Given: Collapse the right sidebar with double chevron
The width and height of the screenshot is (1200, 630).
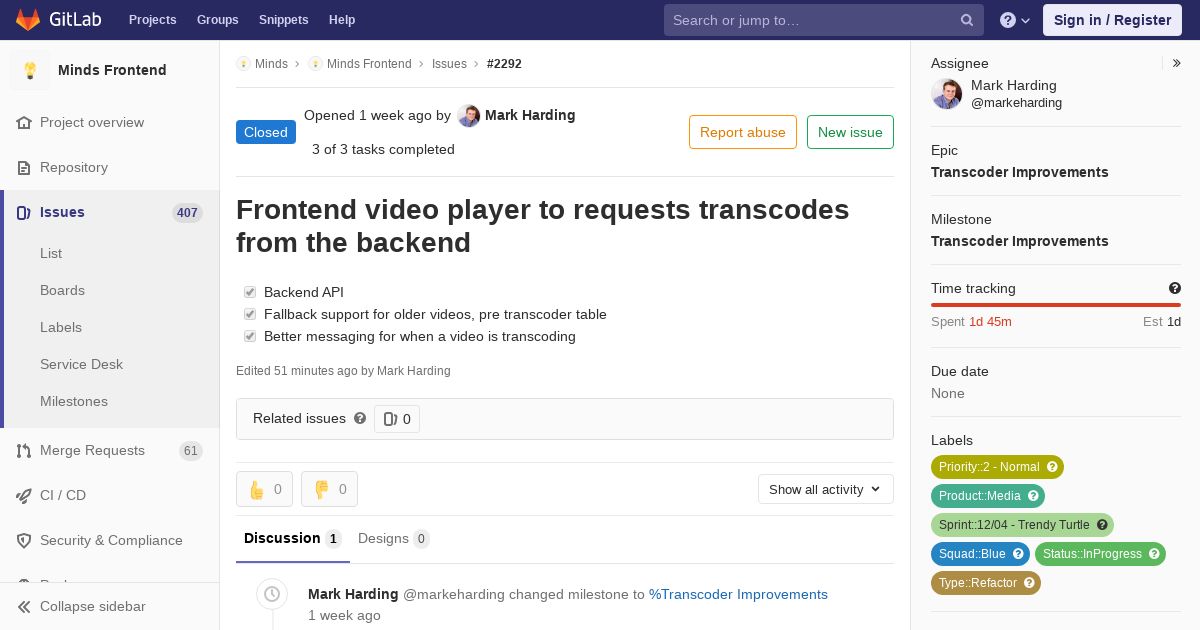Looking at the screenshot, I should [1177, 63].
